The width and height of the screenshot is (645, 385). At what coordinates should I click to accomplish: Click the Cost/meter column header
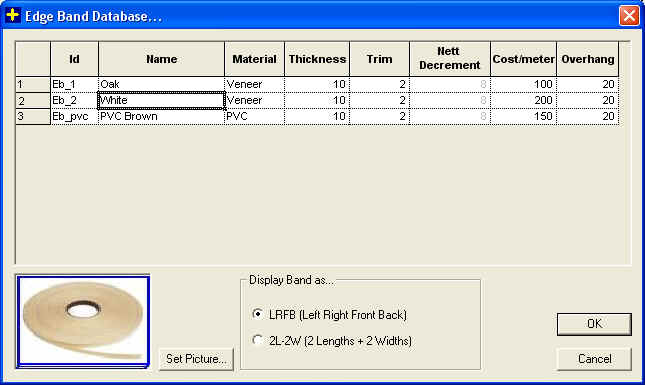[523, 59]
